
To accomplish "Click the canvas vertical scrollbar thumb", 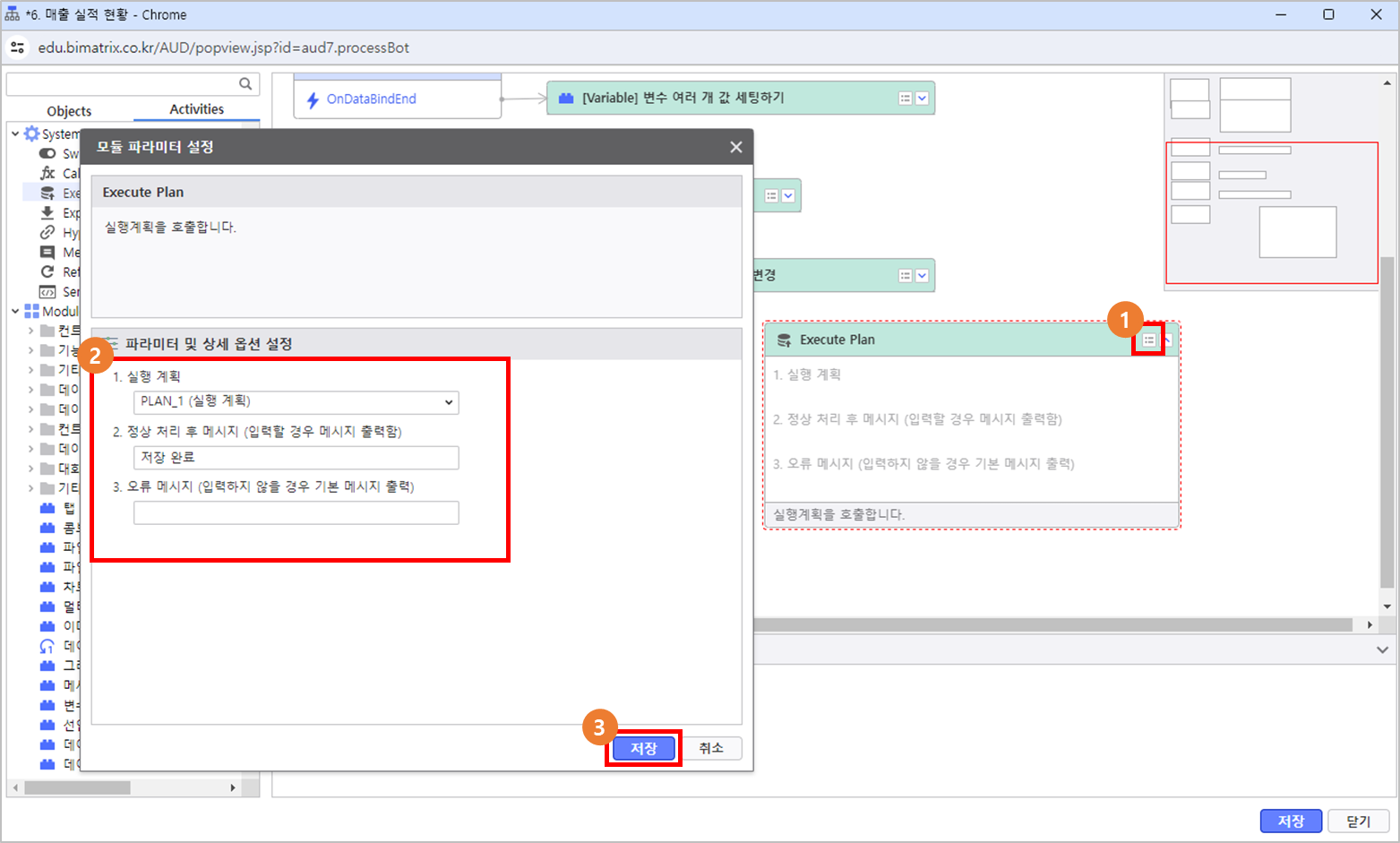I will (1387, 422).
